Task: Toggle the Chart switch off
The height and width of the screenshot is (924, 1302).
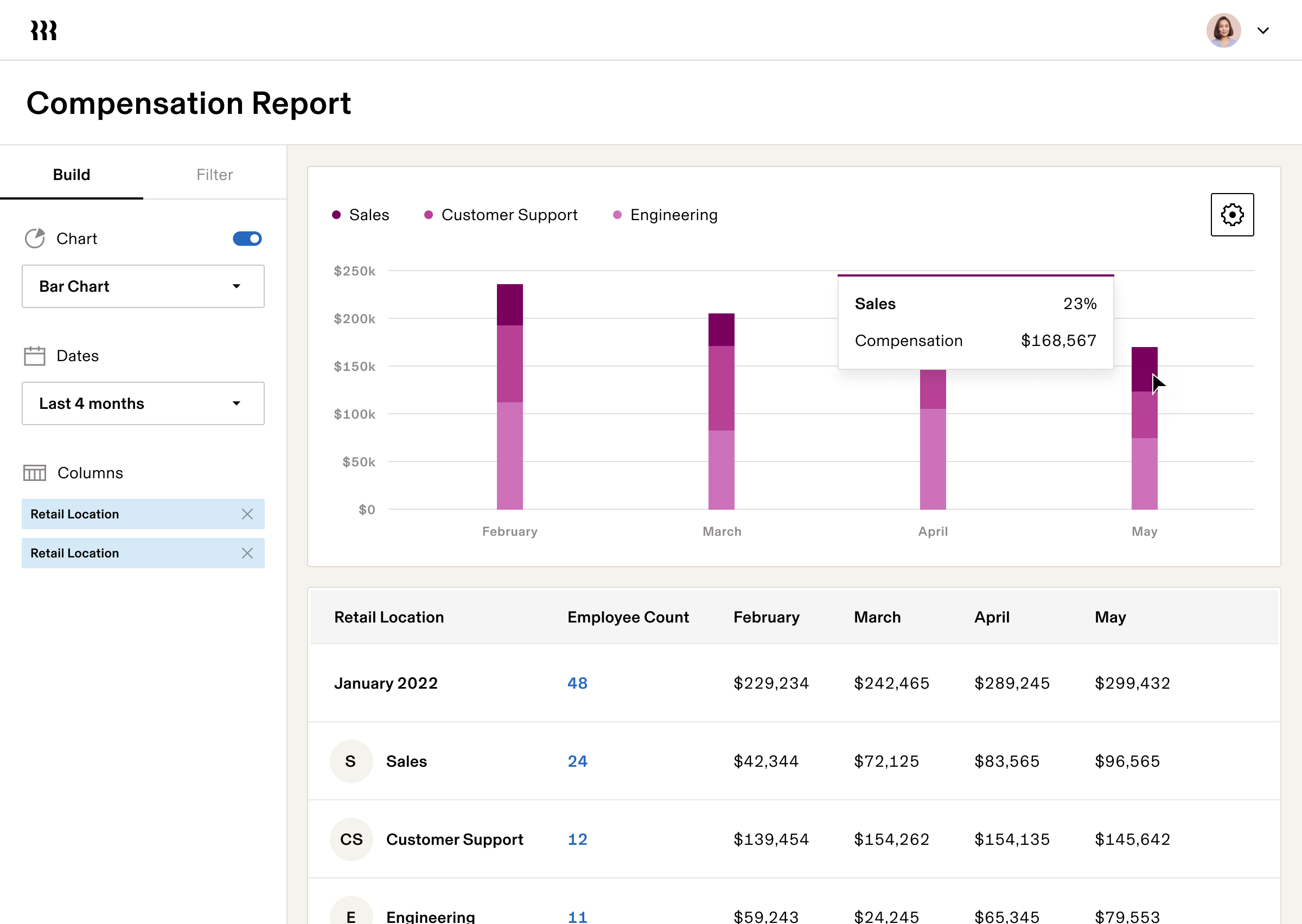Action: (246, 239)
